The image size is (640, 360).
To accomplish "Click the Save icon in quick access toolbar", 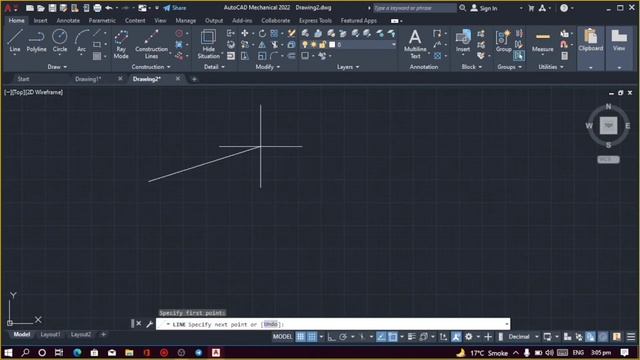I will (x=52, y=8).
